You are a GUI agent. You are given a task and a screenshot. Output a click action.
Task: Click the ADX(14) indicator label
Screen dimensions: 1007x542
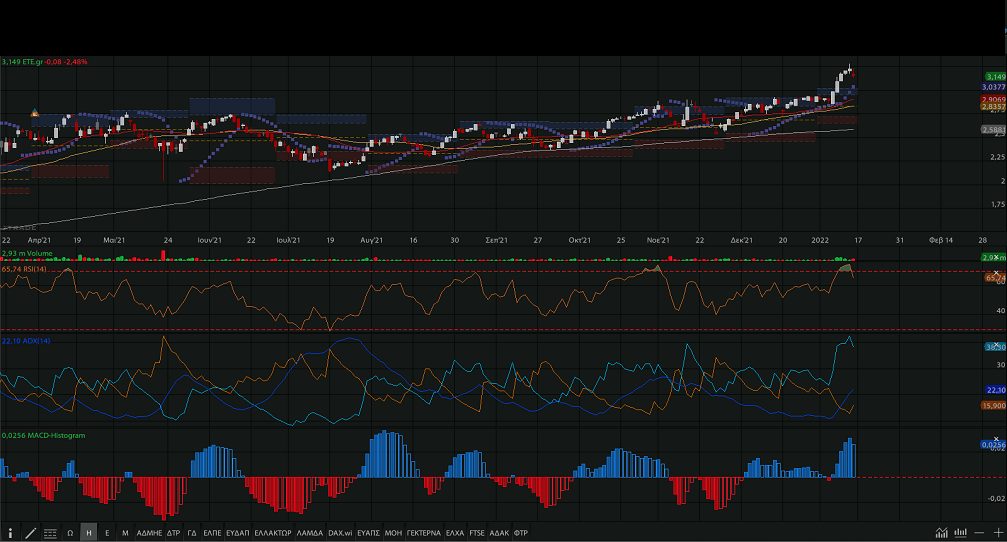(27, 341)
